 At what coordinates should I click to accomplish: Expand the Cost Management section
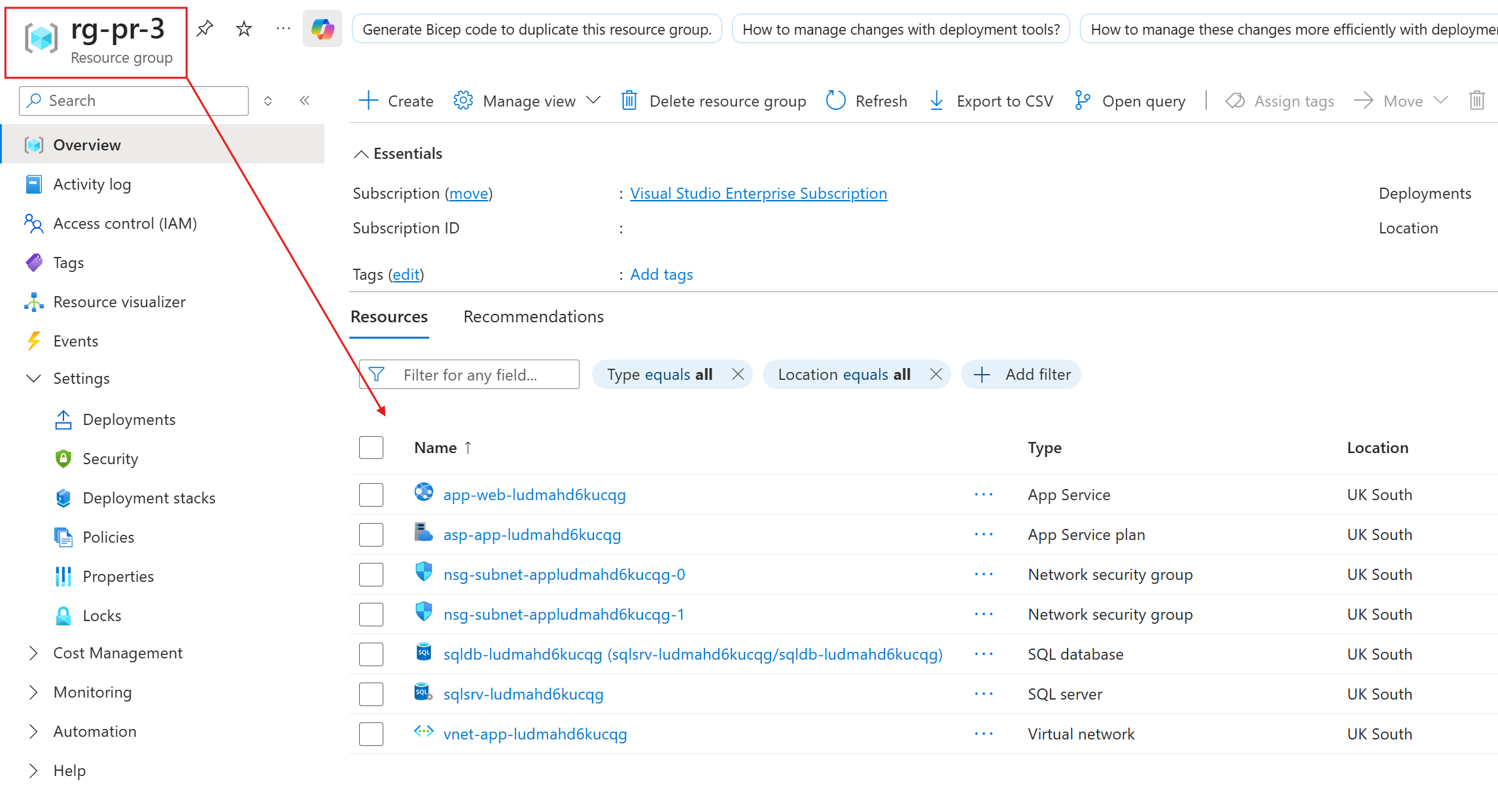tap(34, 653)
